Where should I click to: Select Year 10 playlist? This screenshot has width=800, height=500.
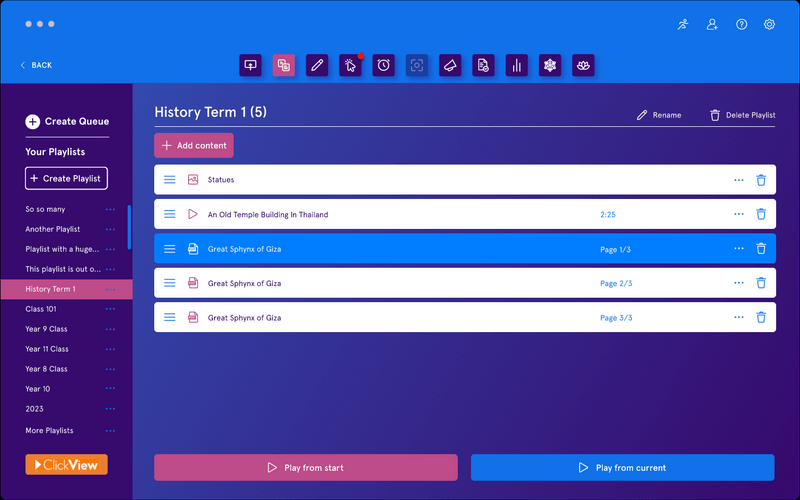[x=38, y=389]
